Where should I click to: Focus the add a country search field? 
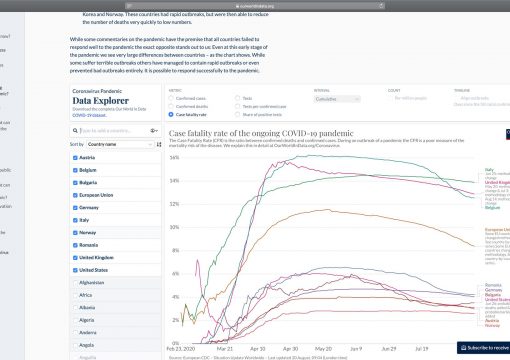click(x=113, y=131)
